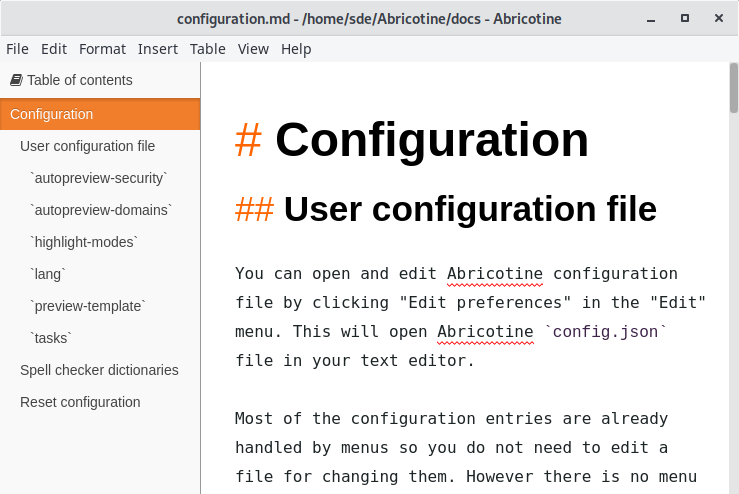The height and width of the screenshot is (494, 739).
Task: Jump to `preview-template` section
Action: pyautogui.click(x=100, y=306)
